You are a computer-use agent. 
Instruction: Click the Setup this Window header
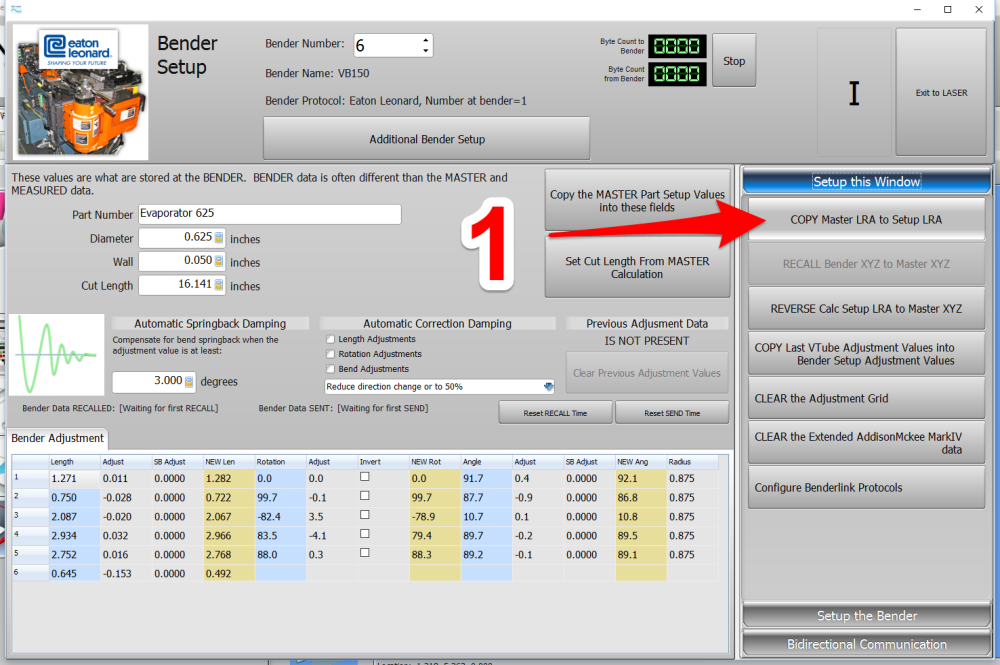tap(866, 181)
